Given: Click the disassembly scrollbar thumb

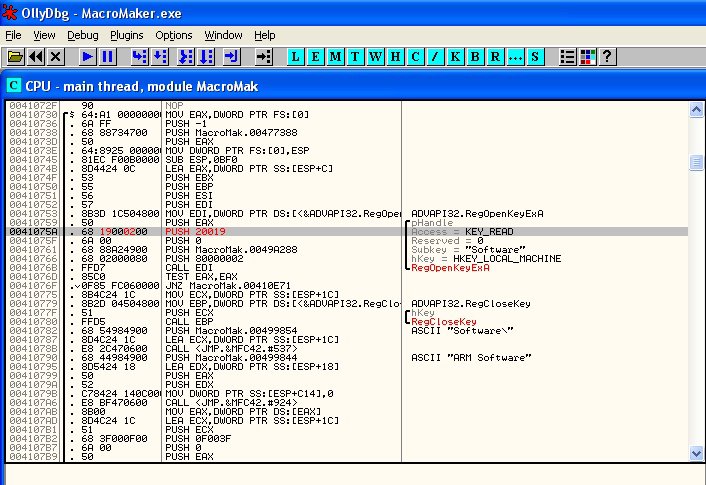Looking at the screenshot, I should [x=696, y=162].
